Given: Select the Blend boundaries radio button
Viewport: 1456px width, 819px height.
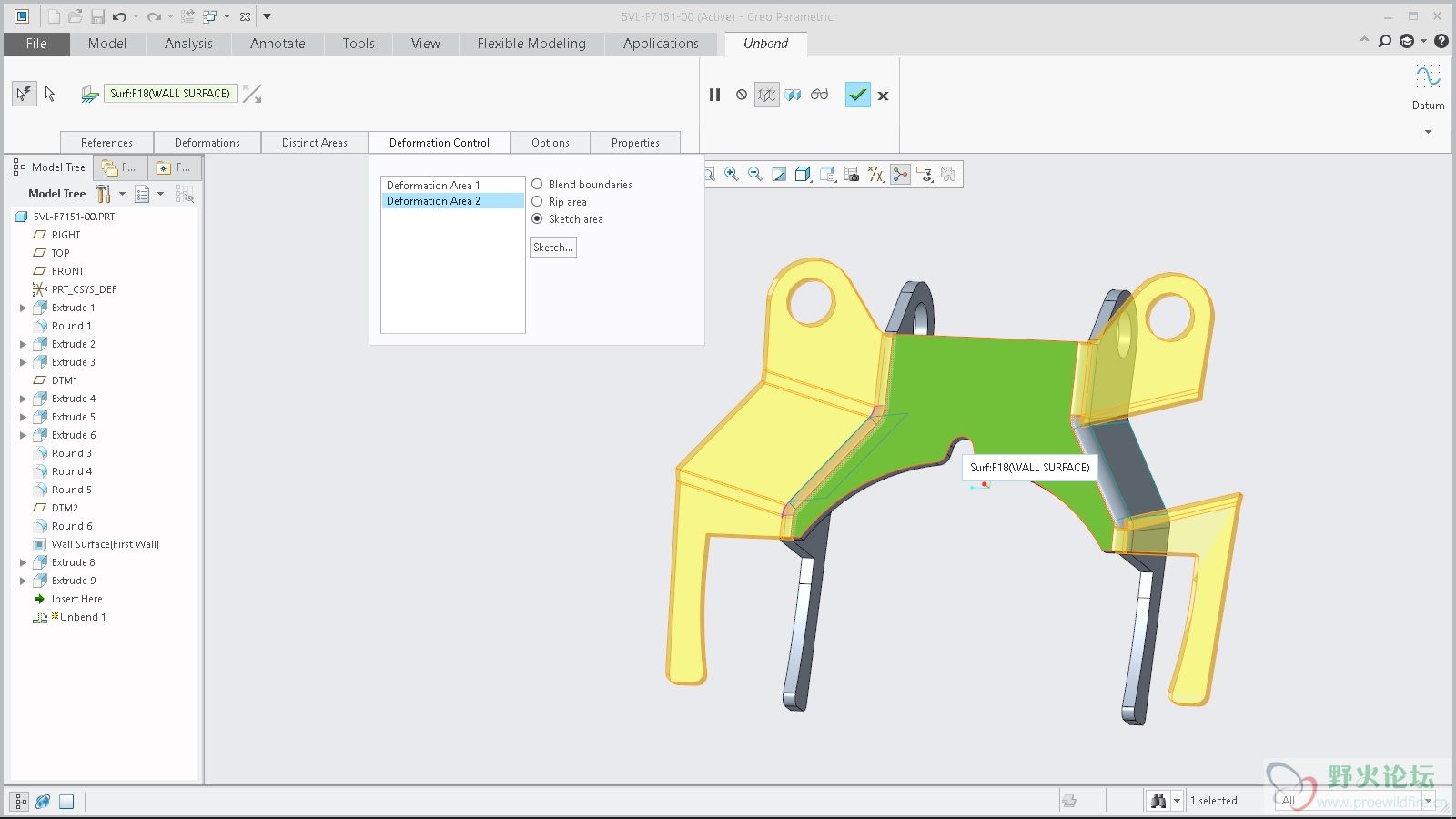Looking at the screenshot, I should point(537,184).
